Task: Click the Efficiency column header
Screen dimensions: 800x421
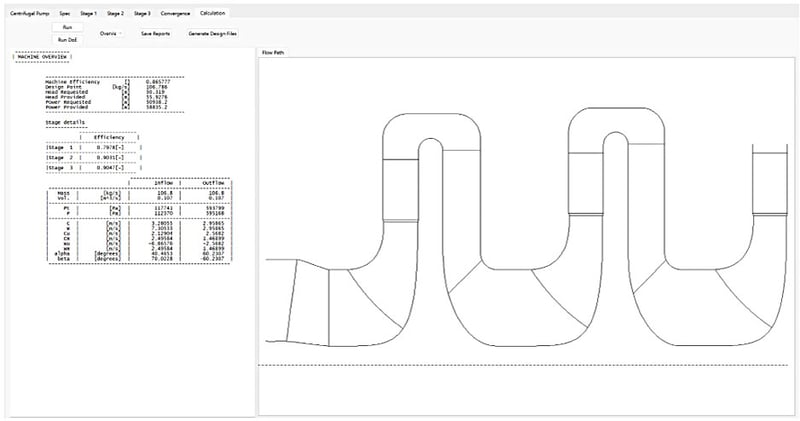Action: 109,137
